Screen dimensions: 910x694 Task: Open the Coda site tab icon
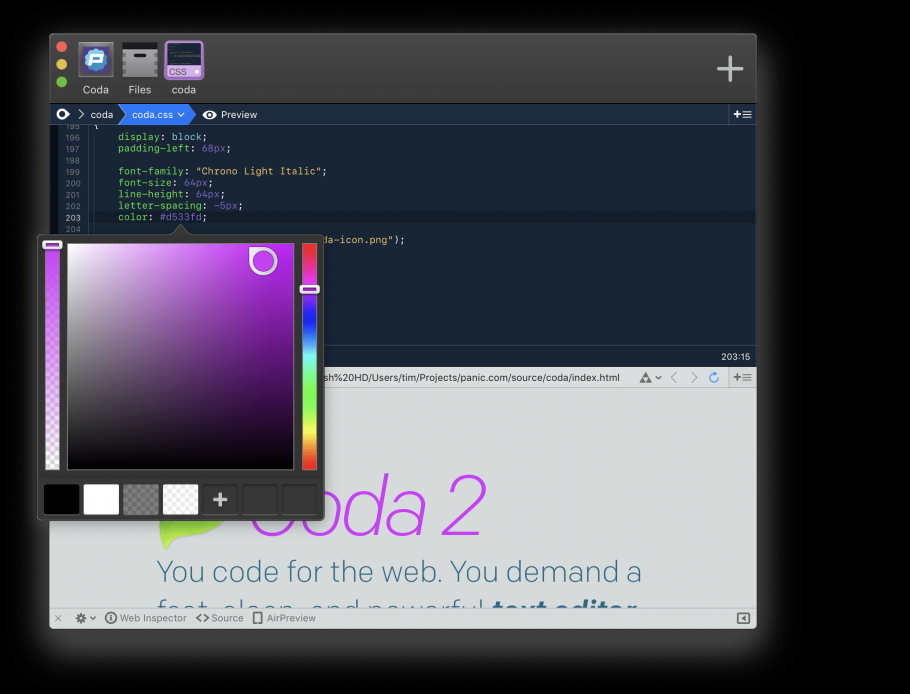coord(95,60)
